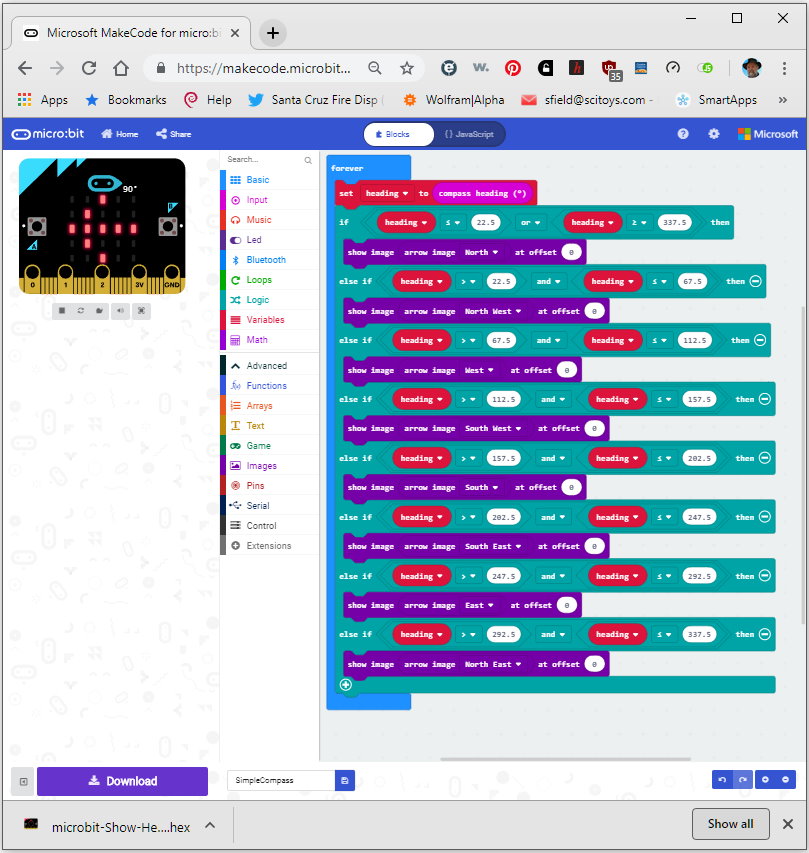Switch the editor to JavaScript
Screen dimensions: 809x853
(469, 134)
